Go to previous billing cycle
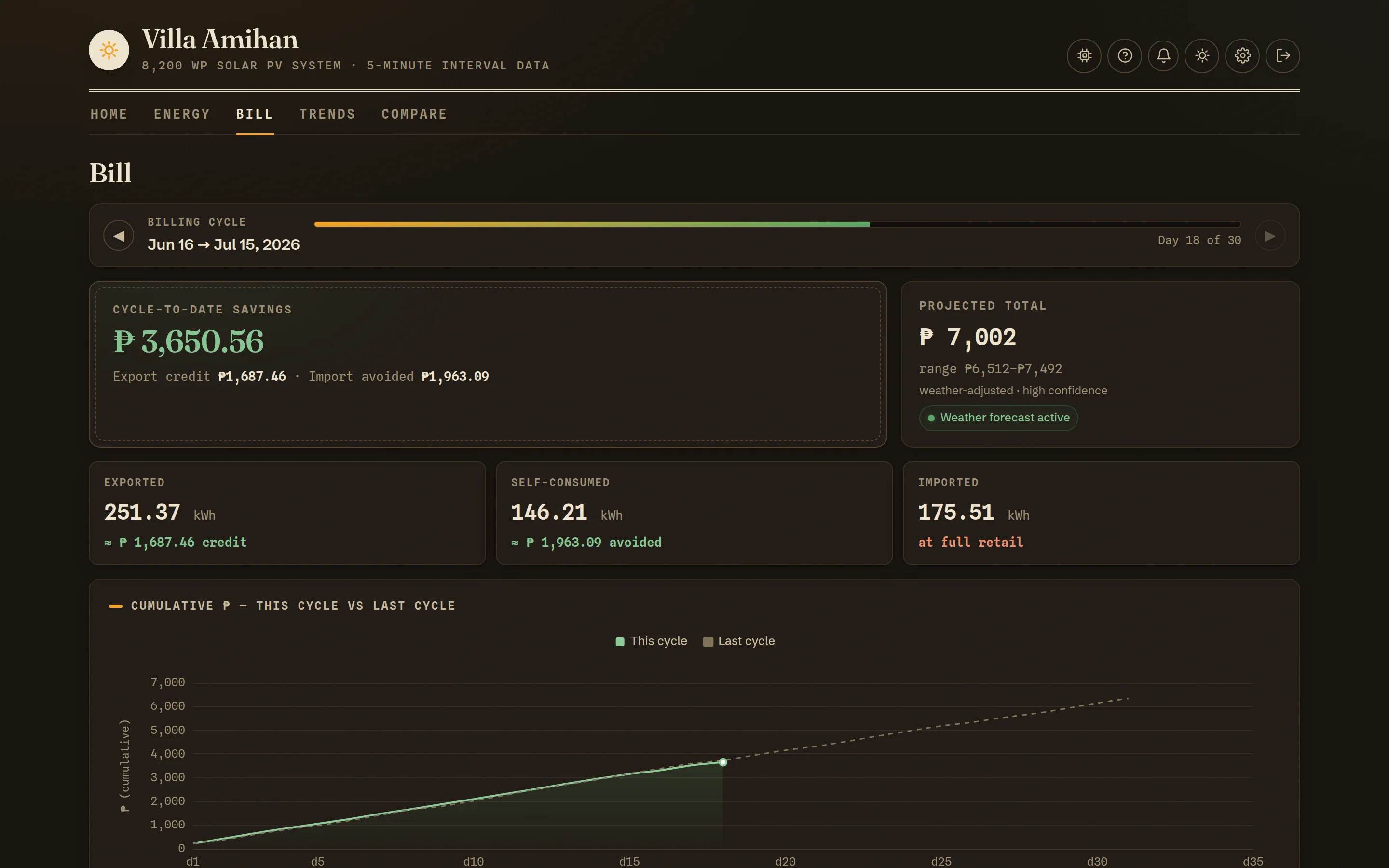 (x=119, y=236)
